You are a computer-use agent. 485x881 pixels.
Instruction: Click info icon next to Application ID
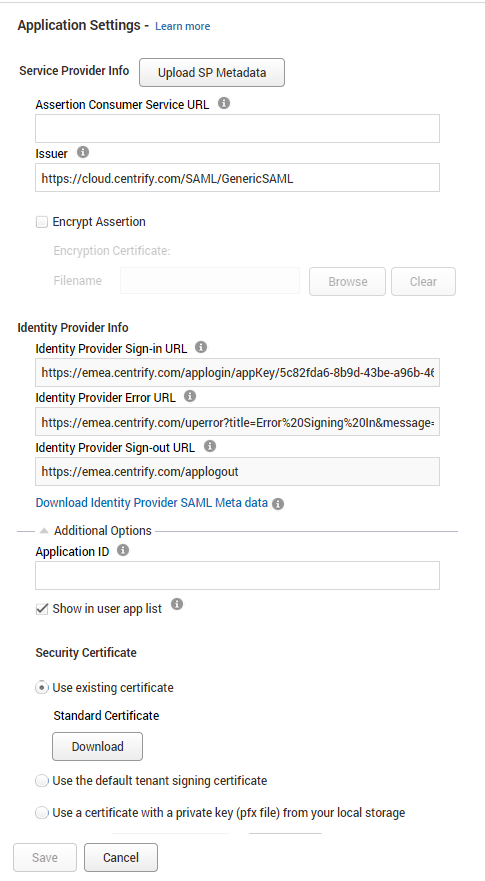pyautogui.click(x=123, y=550)
